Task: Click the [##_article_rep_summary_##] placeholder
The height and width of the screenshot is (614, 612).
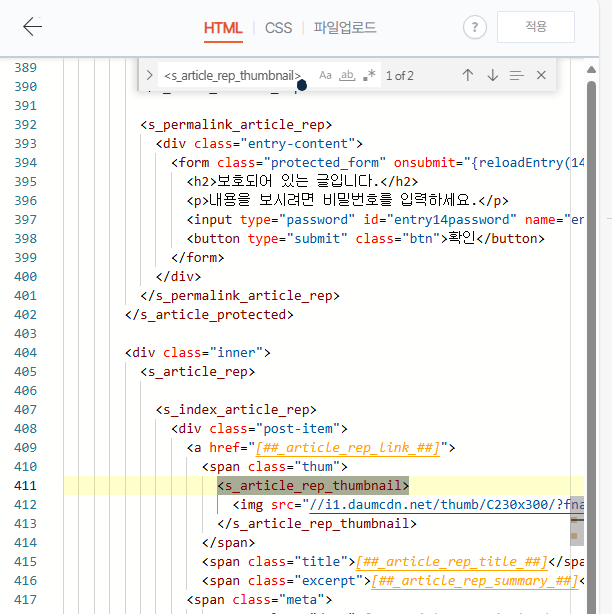Action: pyautogui.click(x=475, y=581)
